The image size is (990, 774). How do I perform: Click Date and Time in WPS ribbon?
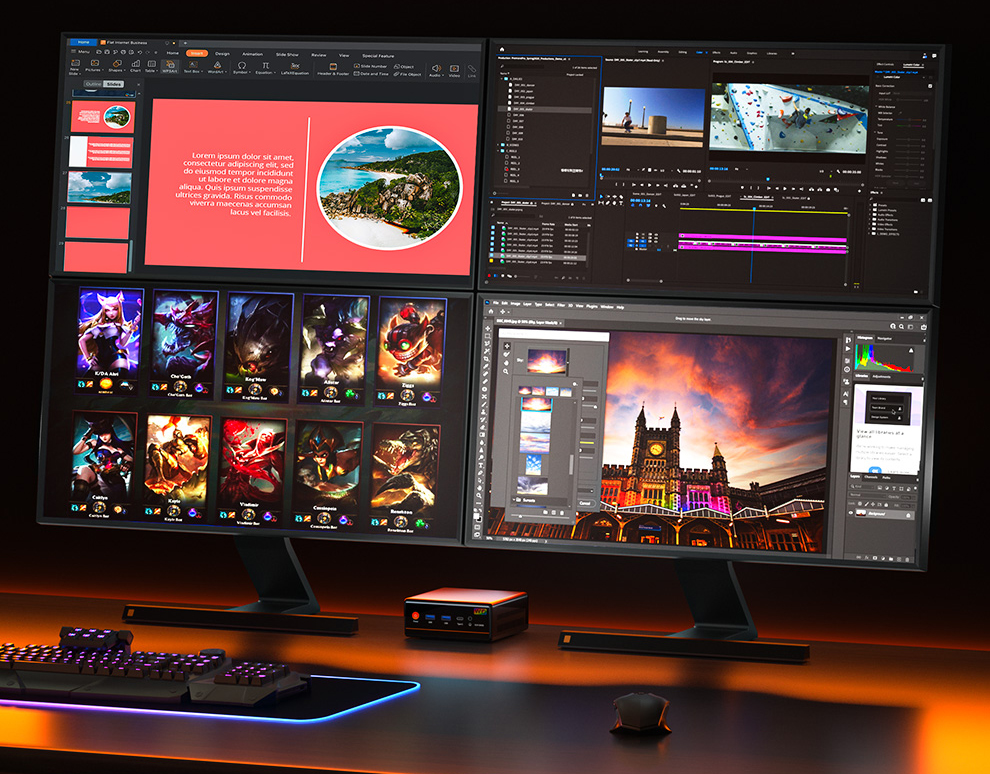coord(371,74)
